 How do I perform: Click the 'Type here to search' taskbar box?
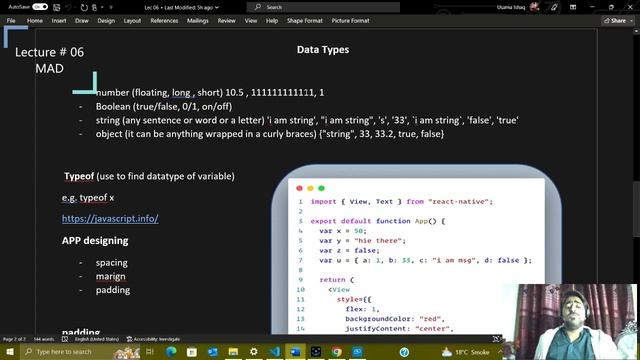(80, 351)
